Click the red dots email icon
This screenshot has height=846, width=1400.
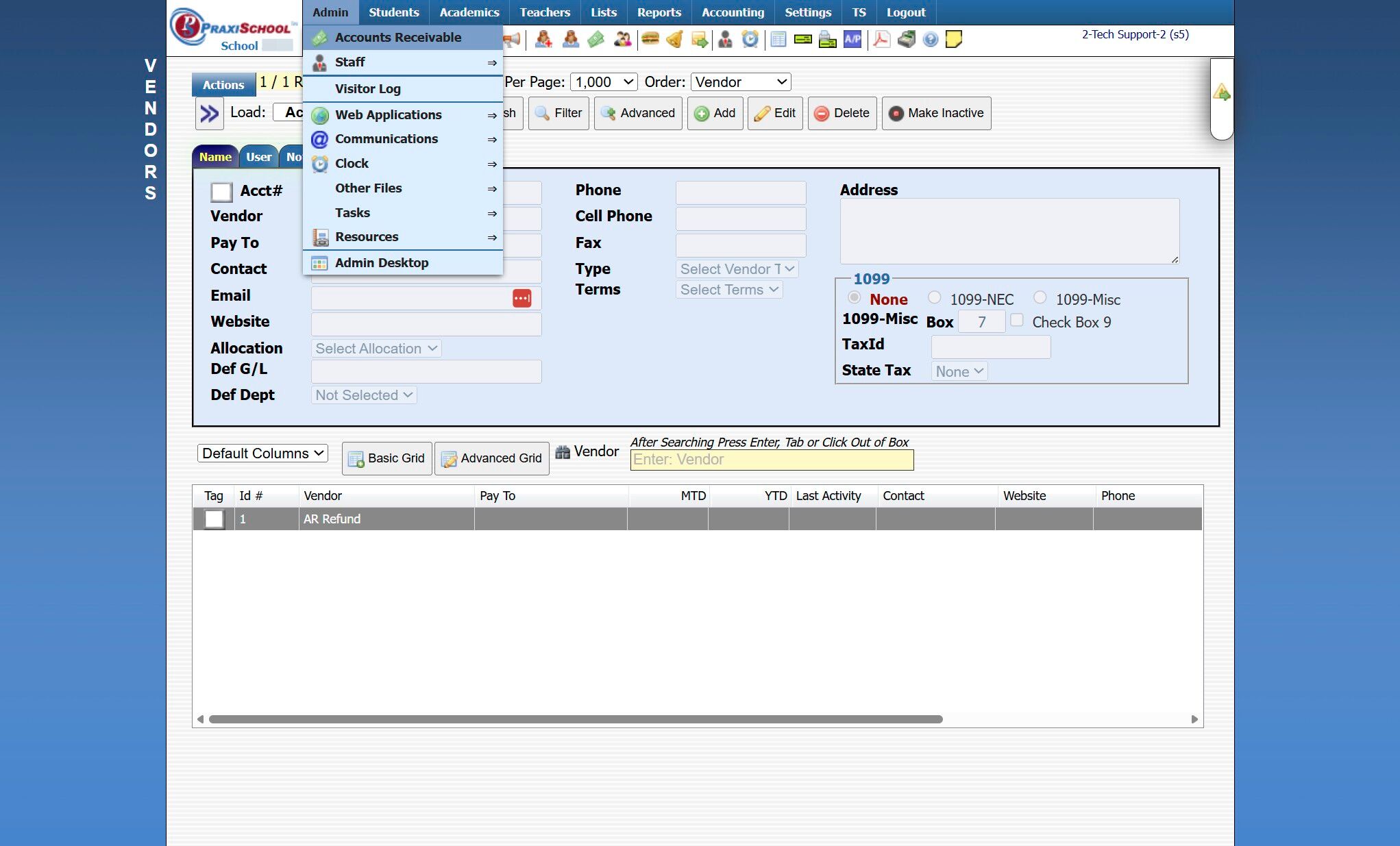pyautogui.click(x=521, y=298)
